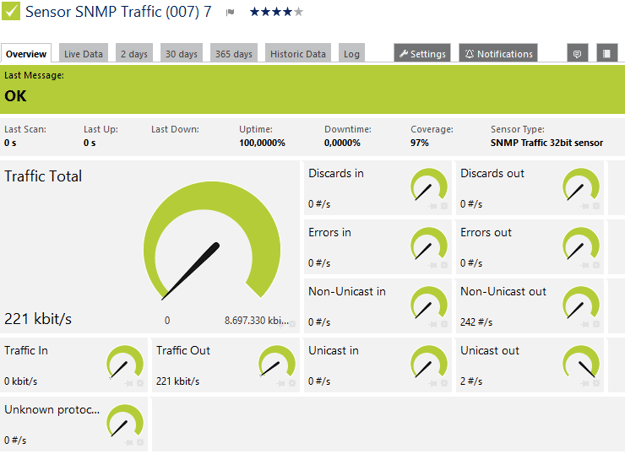The image size is (625, 454).
Task: Click the pin icon in Discards out gauge
Action: click(585, 206)
